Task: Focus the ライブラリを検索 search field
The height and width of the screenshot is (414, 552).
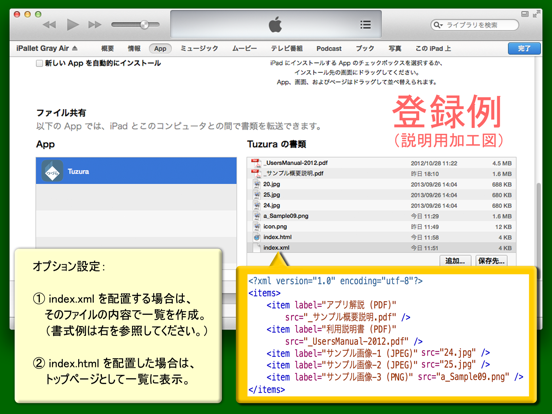Action: tap(475, 25)
